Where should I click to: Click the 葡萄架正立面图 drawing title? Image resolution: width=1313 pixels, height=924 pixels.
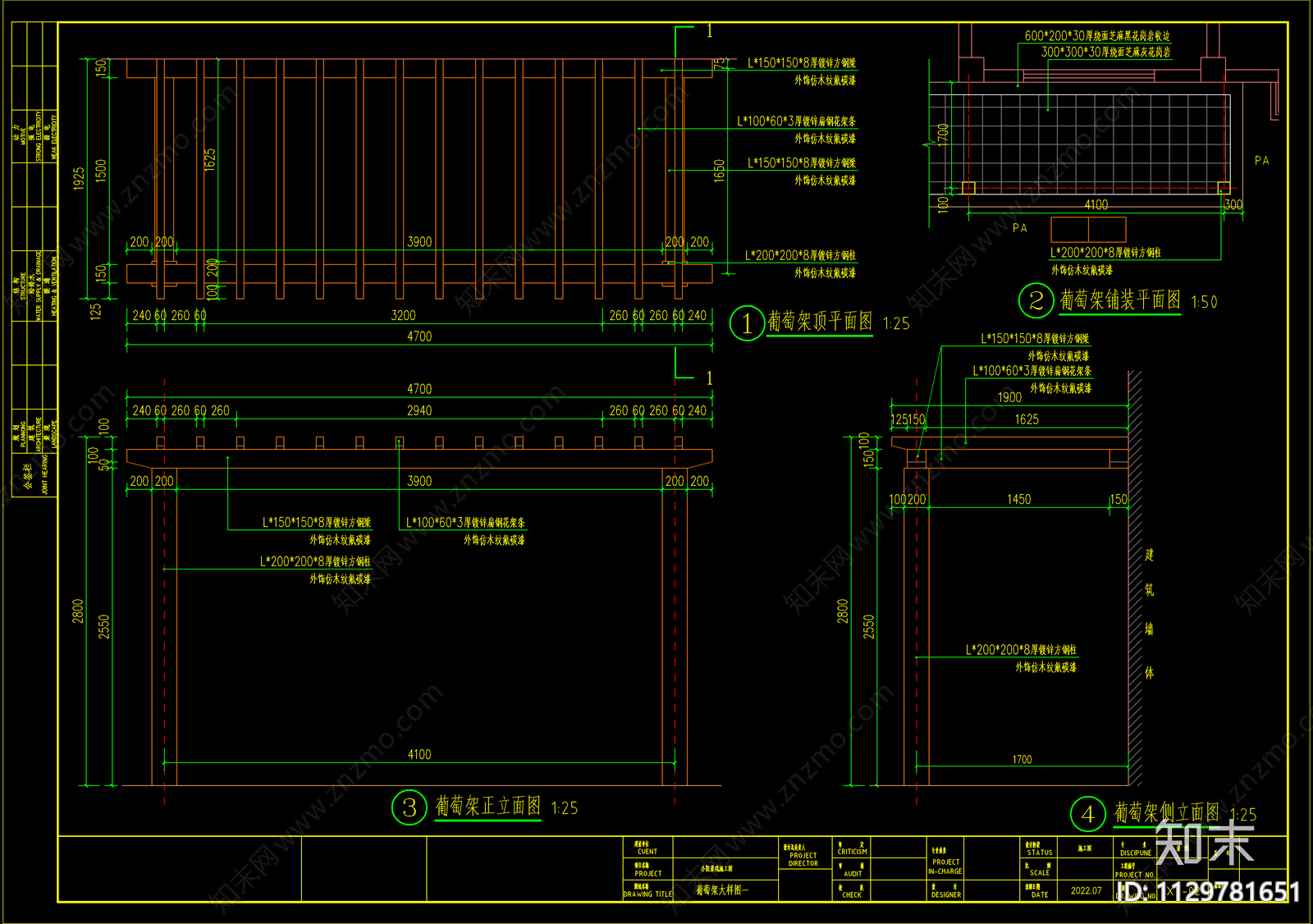[x=488, y=807]
